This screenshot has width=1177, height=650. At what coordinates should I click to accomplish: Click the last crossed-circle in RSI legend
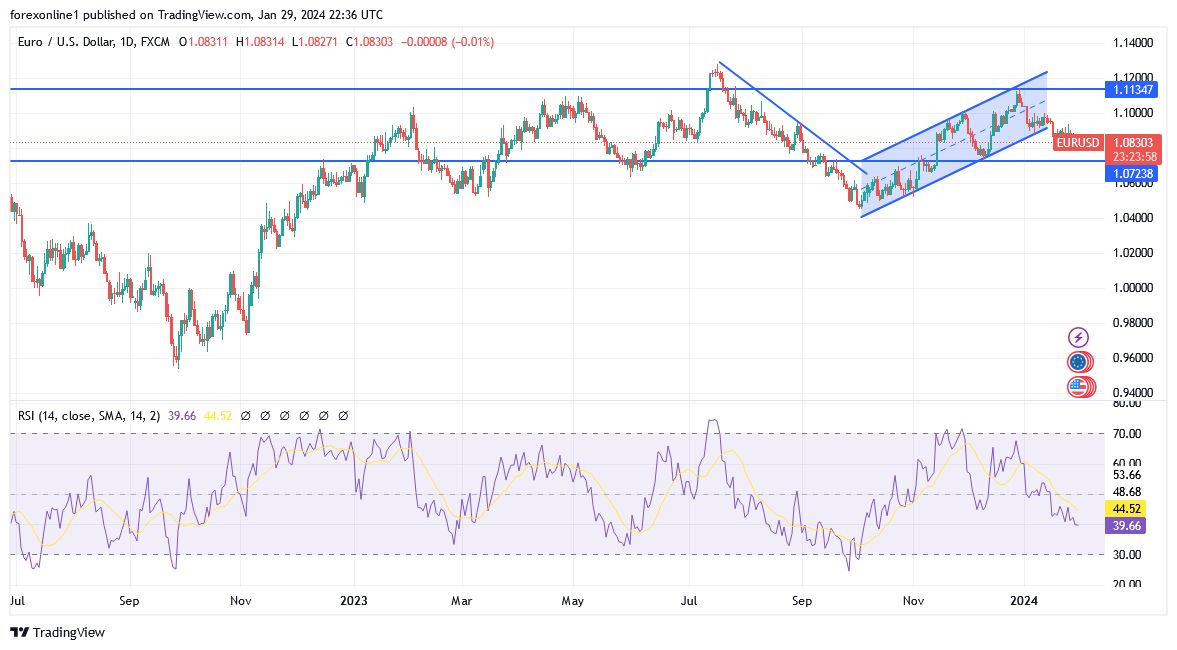(x=343, y=415)
